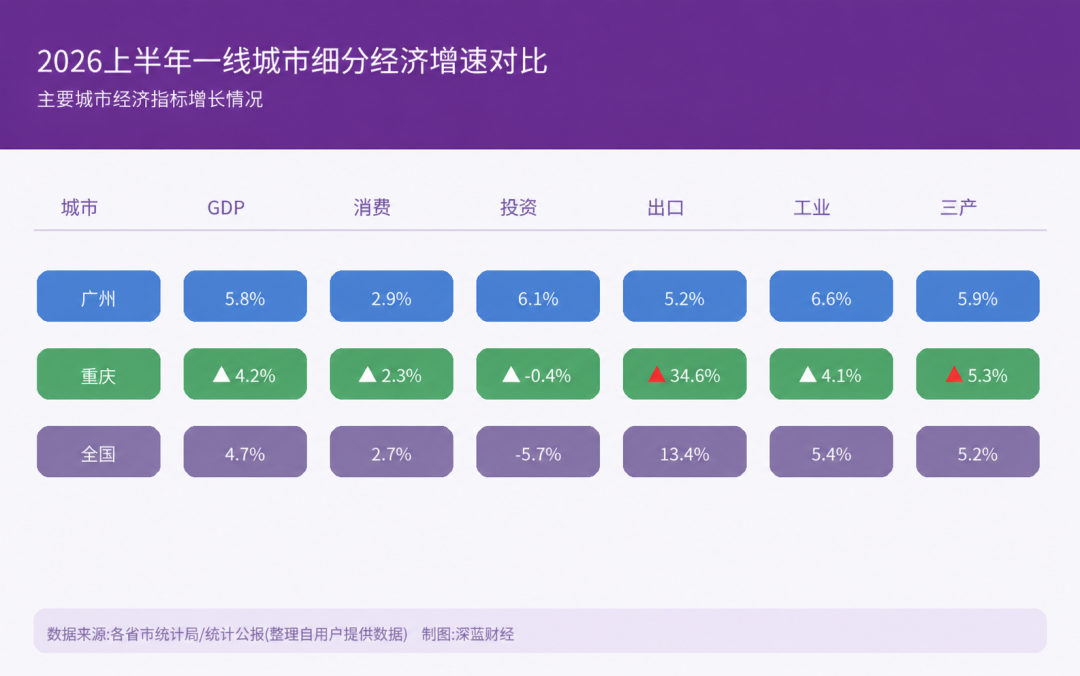
Task: Click 广州 GDP value 5.8%
Action: click(x=245, y=296)
